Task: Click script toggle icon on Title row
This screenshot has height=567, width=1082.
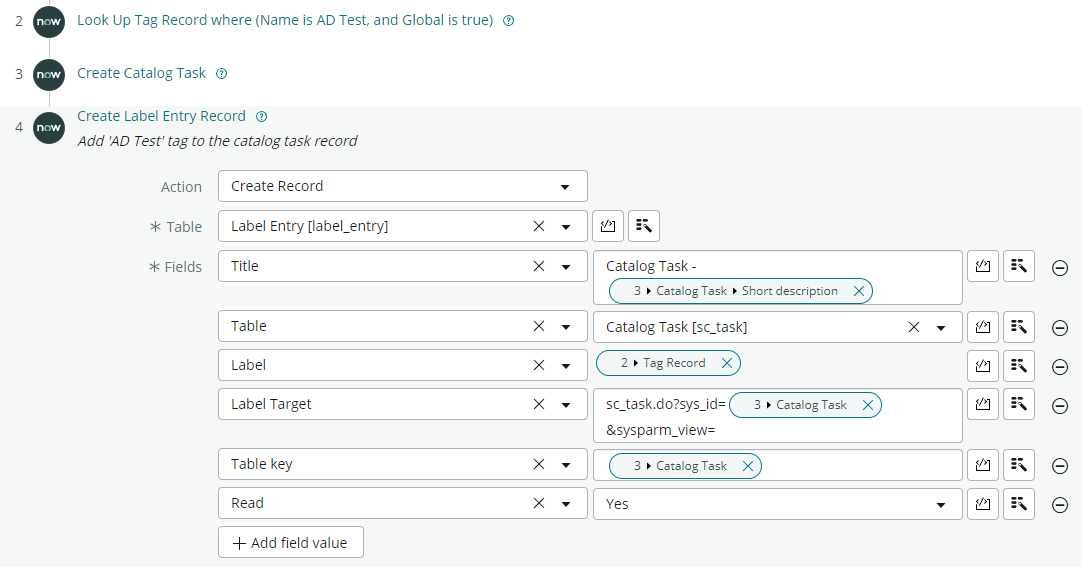Action: (x=983, y=266)
